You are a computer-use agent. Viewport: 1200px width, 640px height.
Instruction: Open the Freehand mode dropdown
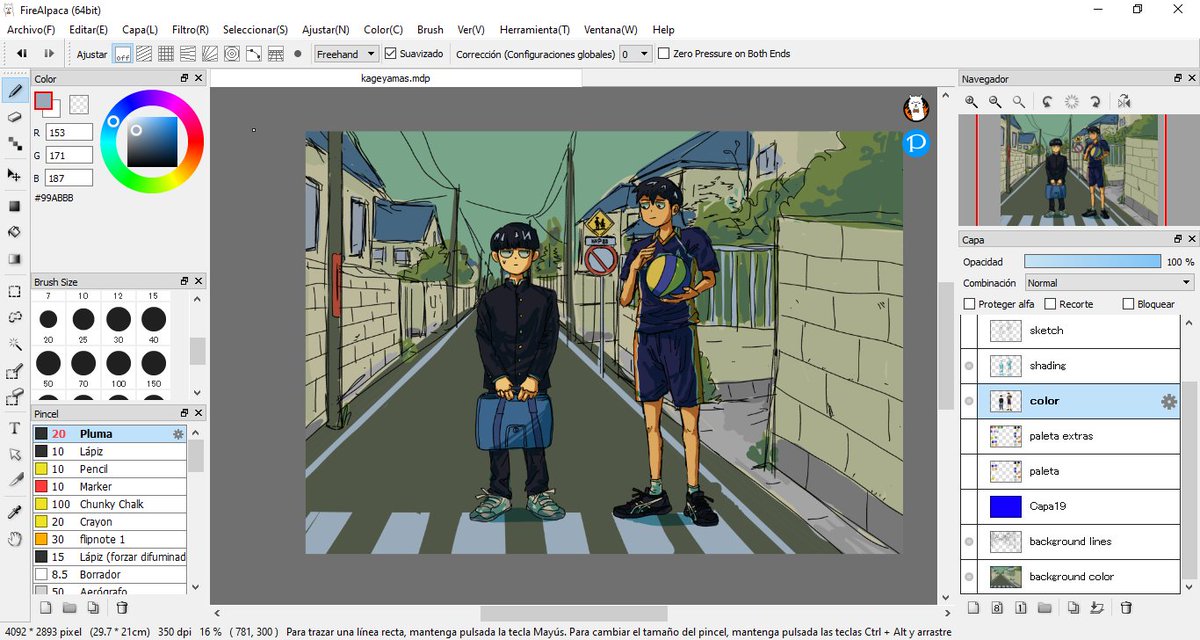click(346, 54)
